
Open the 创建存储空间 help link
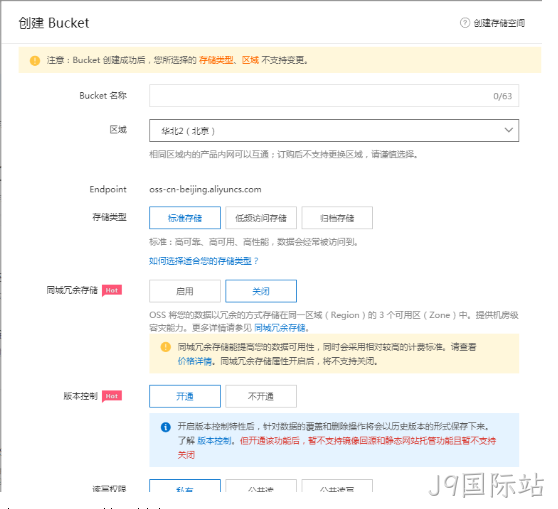tap(499, 23)
